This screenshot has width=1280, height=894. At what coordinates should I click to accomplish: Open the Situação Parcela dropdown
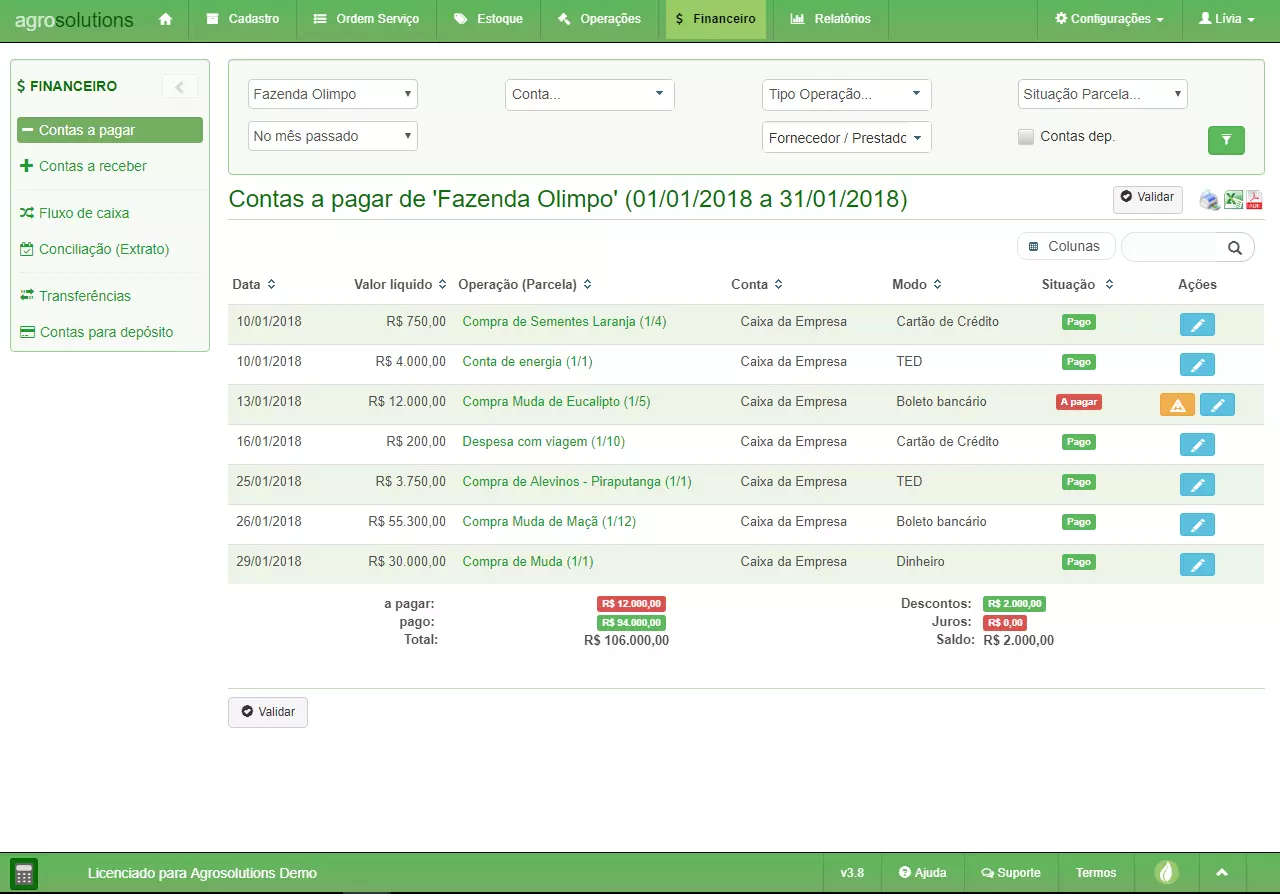(1102, 94)
